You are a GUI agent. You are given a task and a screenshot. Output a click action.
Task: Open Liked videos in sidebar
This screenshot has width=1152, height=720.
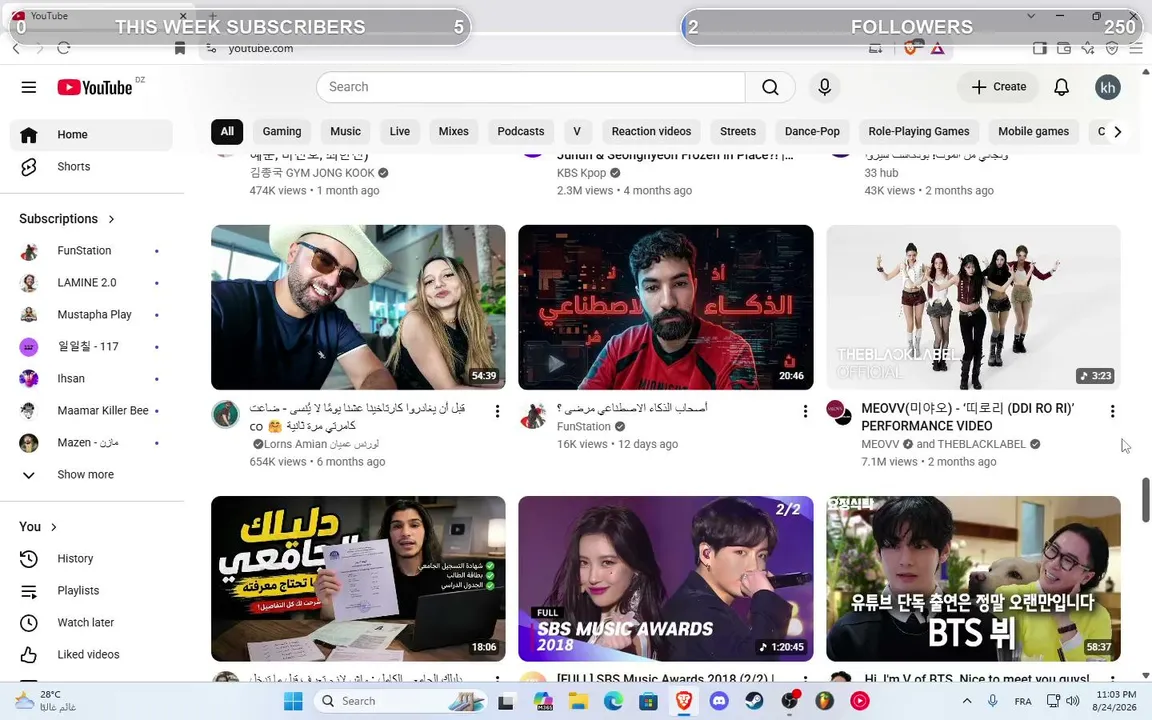(91, 655)
